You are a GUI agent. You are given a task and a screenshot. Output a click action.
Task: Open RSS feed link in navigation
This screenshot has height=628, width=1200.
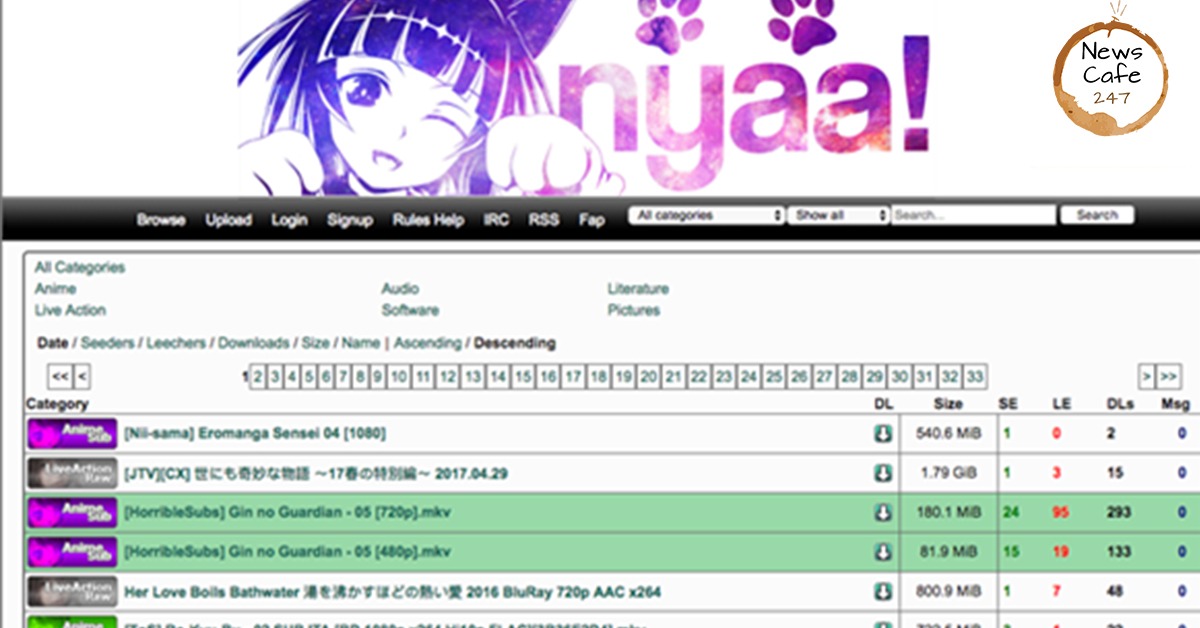[x=544, y=220]
